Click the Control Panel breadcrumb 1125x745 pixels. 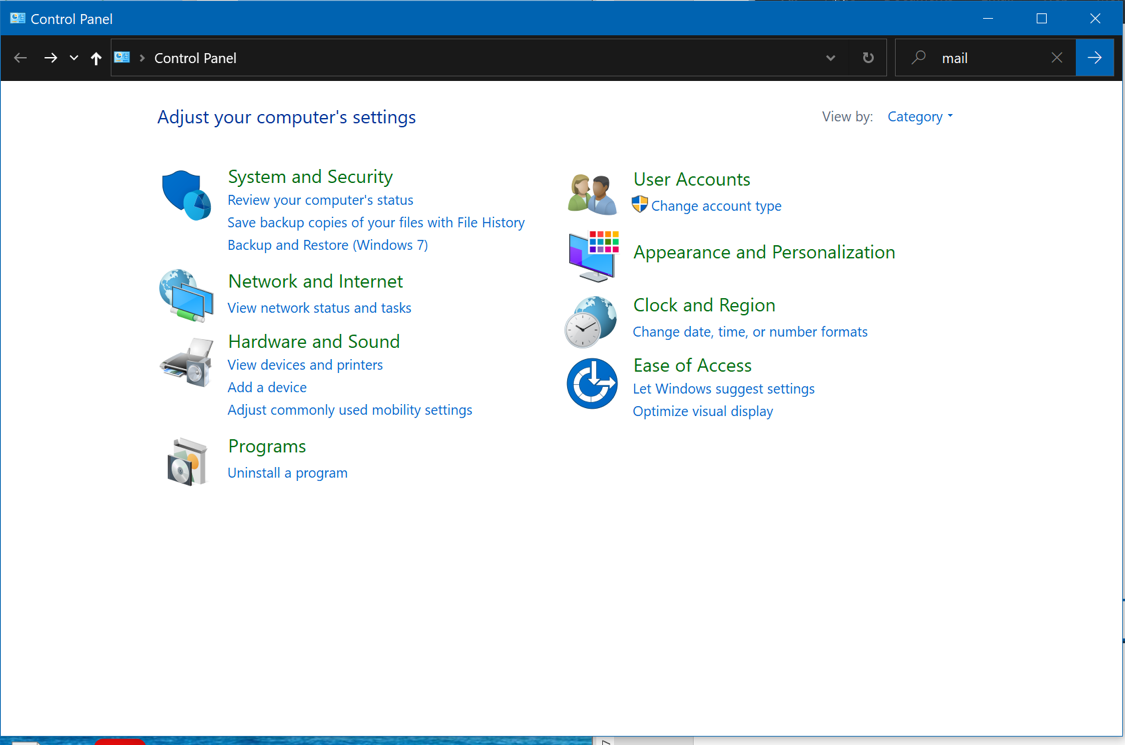click(195, 58)
